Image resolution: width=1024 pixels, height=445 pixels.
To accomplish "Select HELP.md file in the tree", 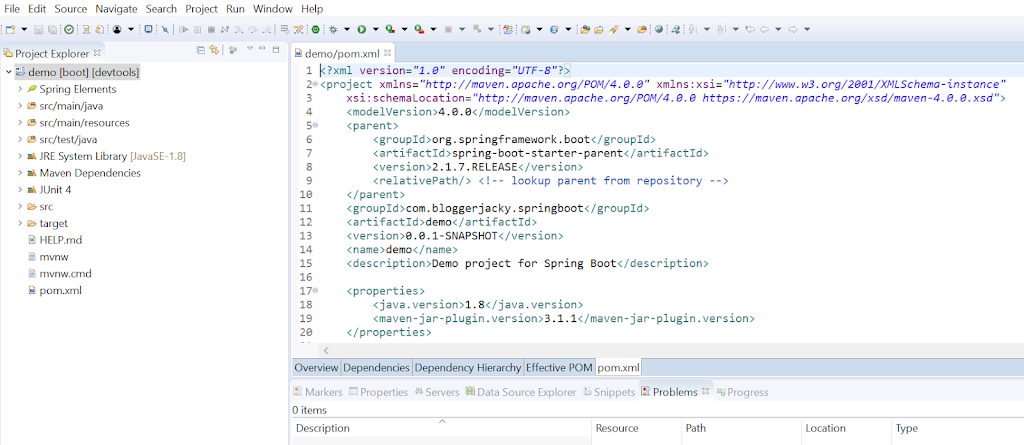I will [60, 240].
